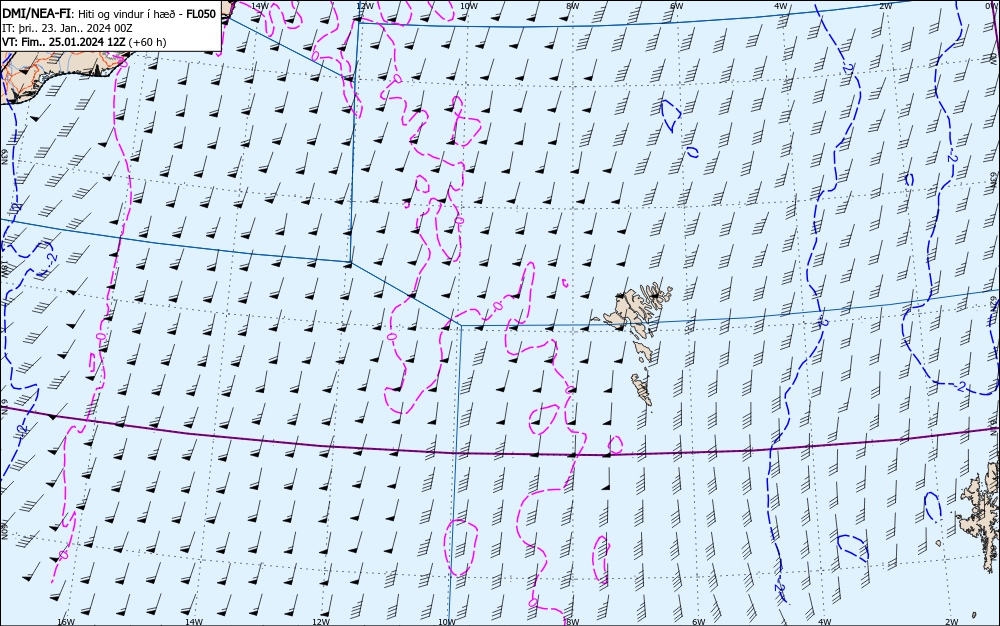
Task: Click the (+60 h) forecast offset text
Action: point(147,42)
